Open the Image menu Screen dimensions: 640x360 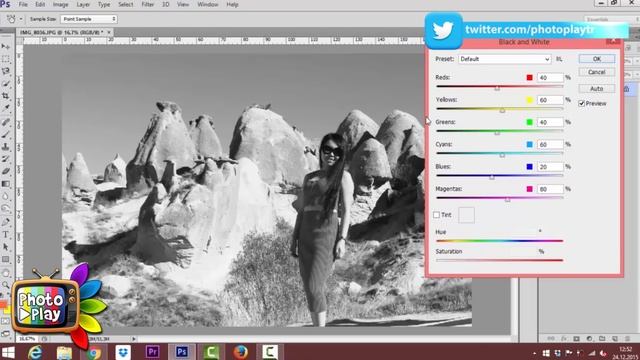click(60, 4)
